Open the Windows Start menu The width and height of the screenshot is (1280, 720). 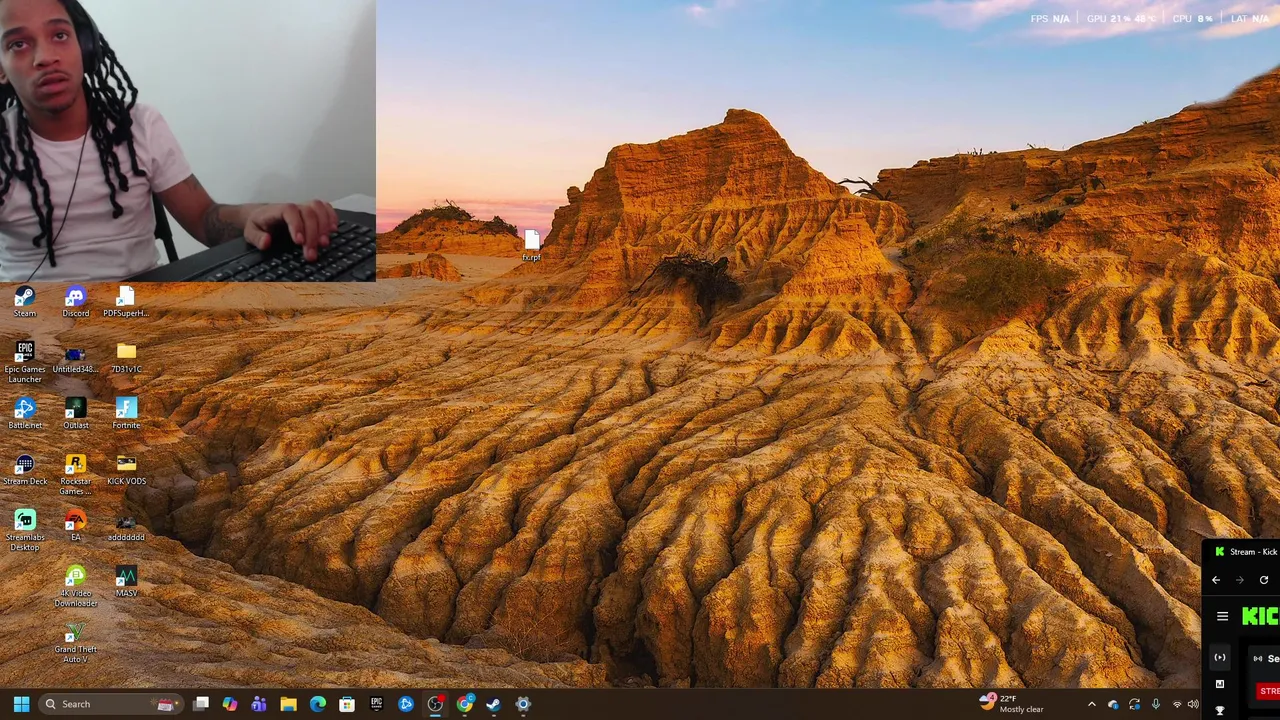[21, 704]
